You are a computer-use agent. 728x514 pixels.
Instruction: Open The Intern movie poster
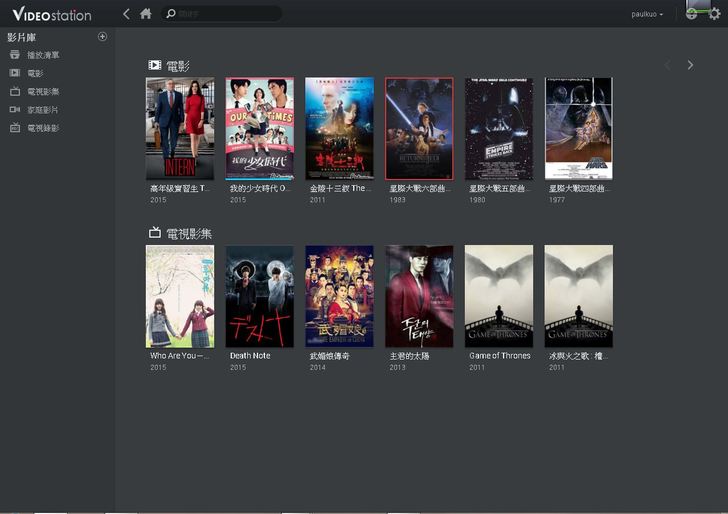[x=180, y=129]
